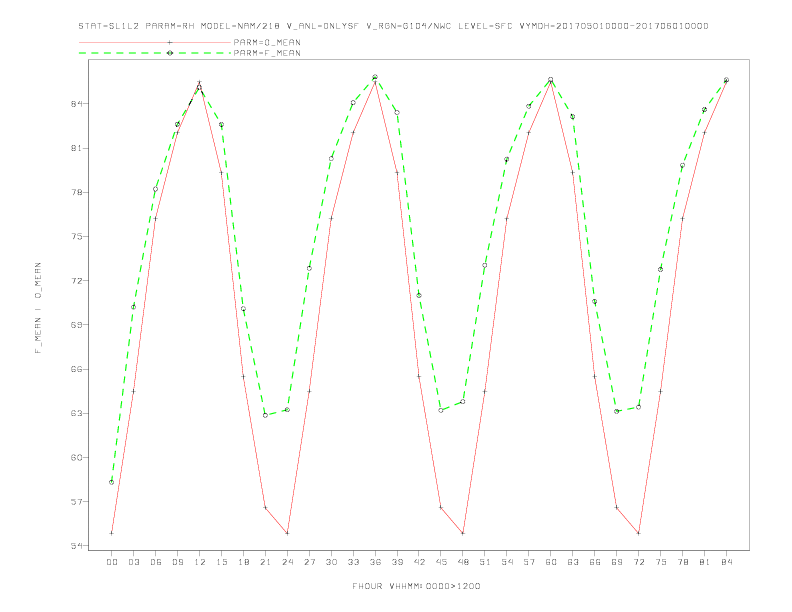
Task: Click O_MEAN plus data point at hour 00
Action: 112,533
